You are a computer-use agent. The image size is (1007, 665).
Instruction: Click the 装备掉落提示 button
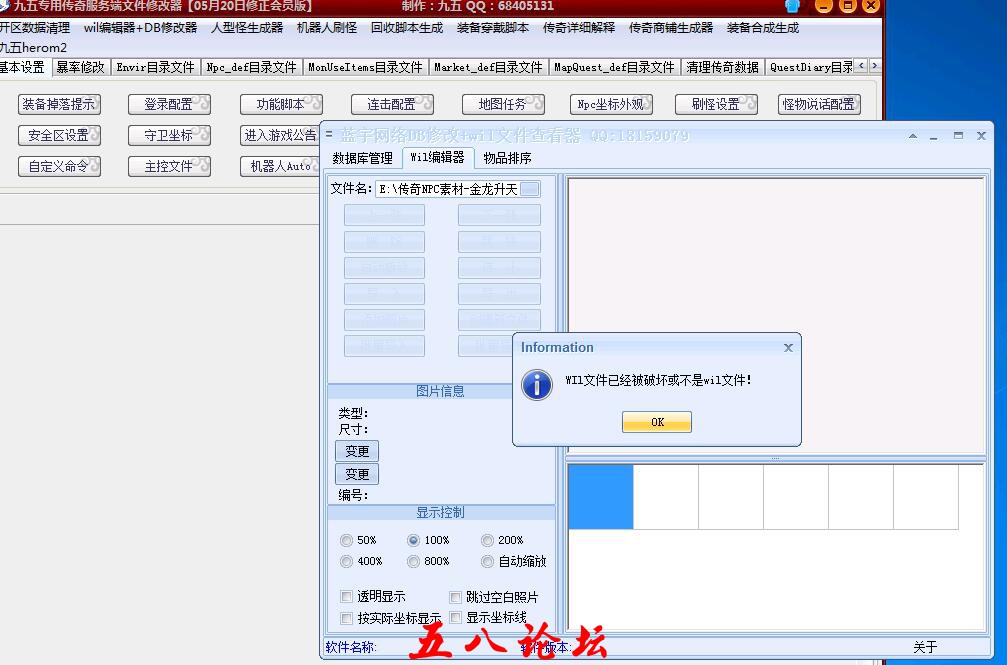coord(59,104)
